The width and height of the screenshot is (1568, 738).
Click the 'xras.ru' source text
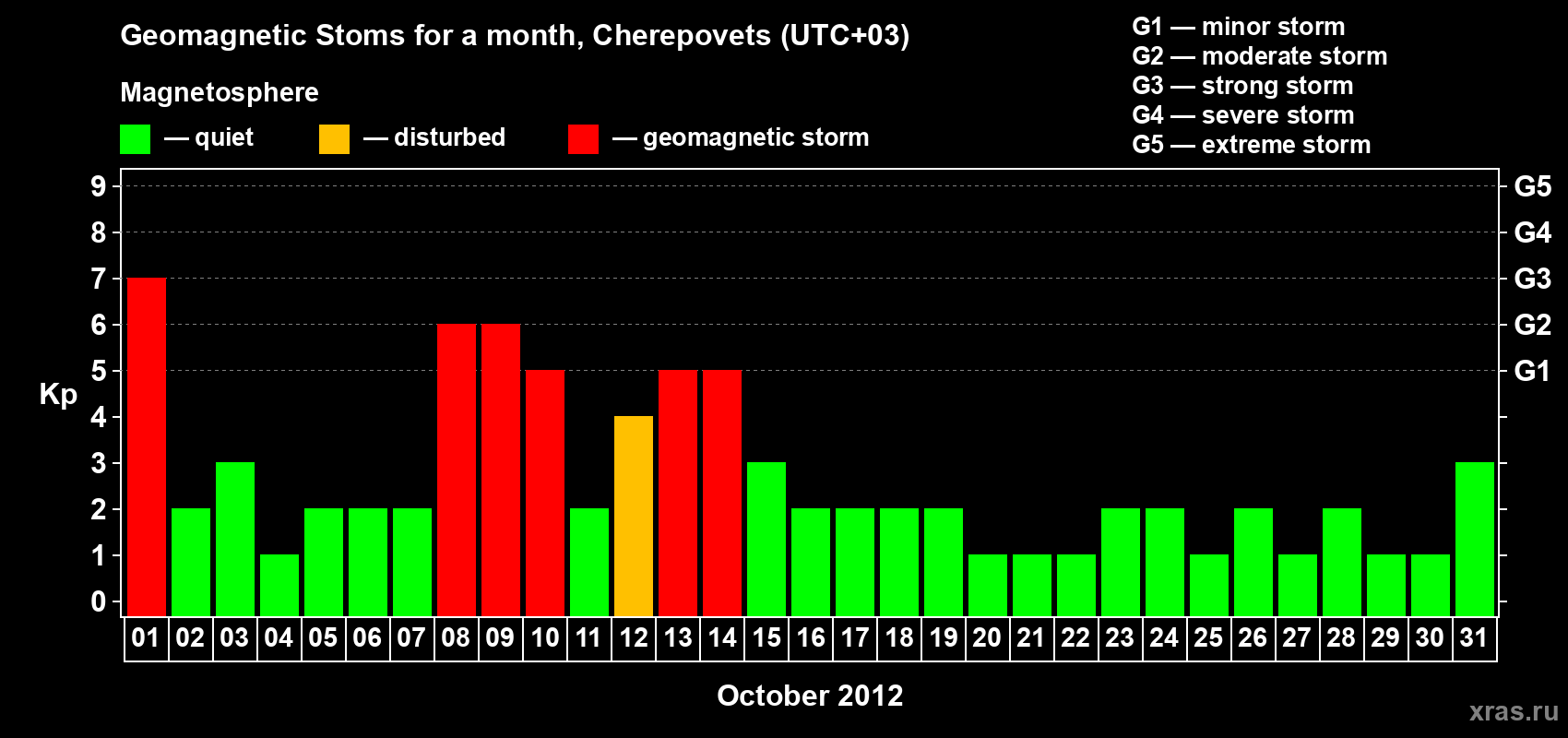click(x=1514, y=711)
